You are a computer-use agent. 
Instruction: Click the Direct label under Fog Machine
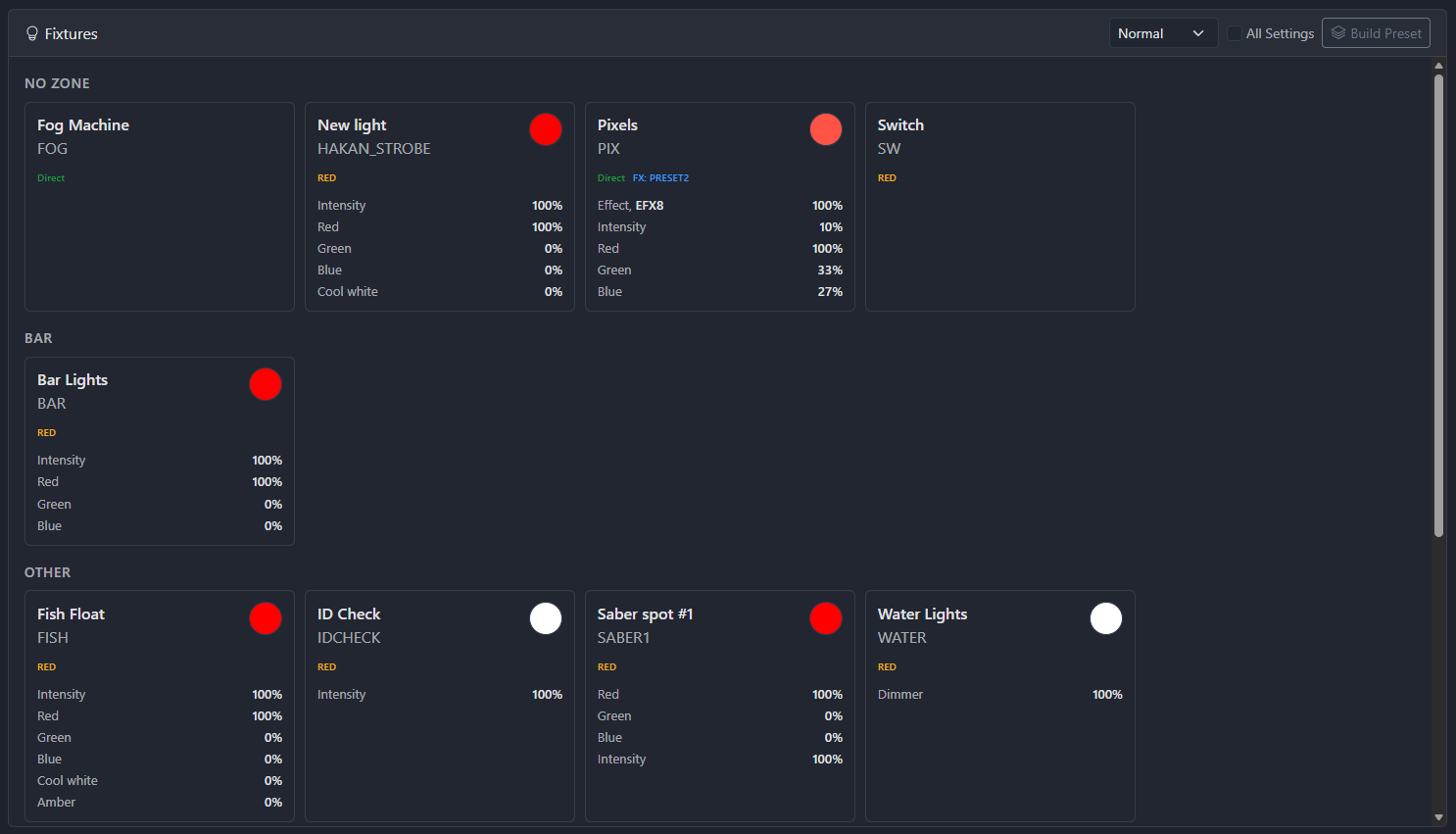51,178
